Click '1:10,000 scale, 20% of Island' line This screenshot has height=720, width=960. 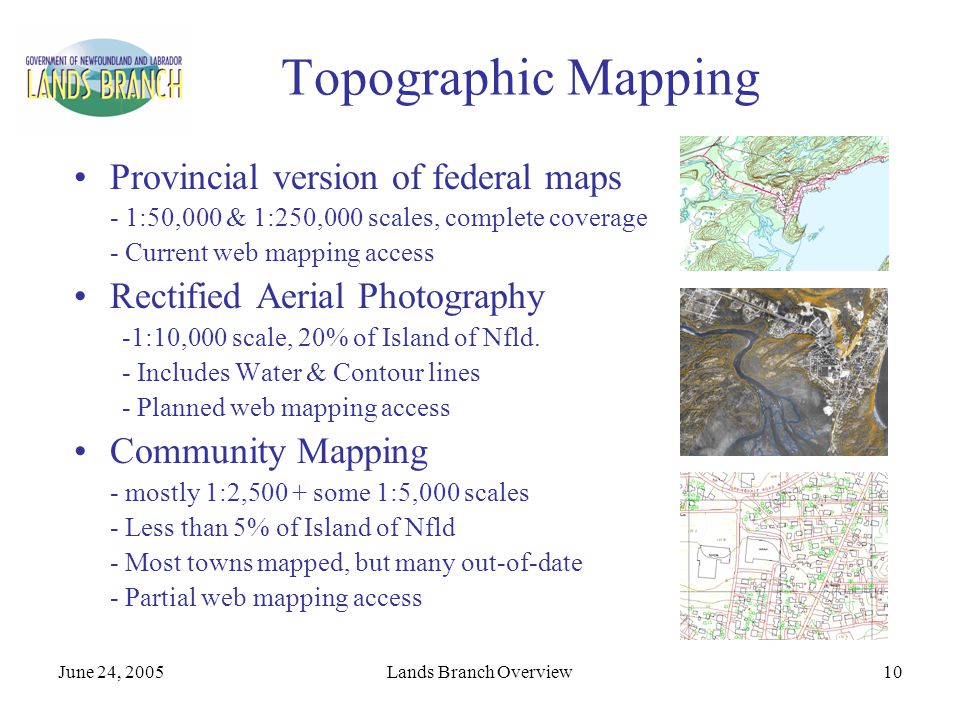[x=331, y=337]
